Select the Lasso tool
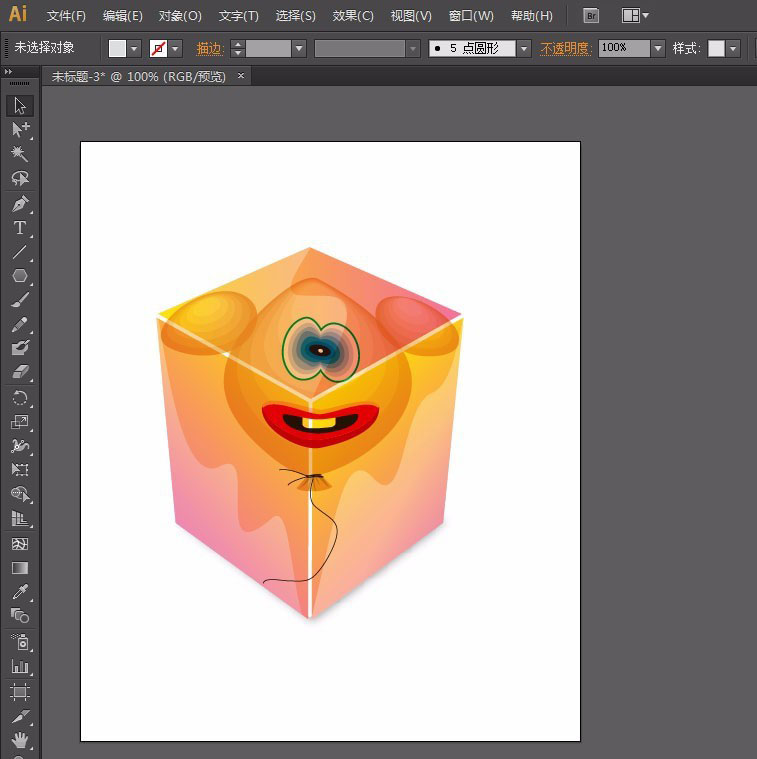 point(20,178)
